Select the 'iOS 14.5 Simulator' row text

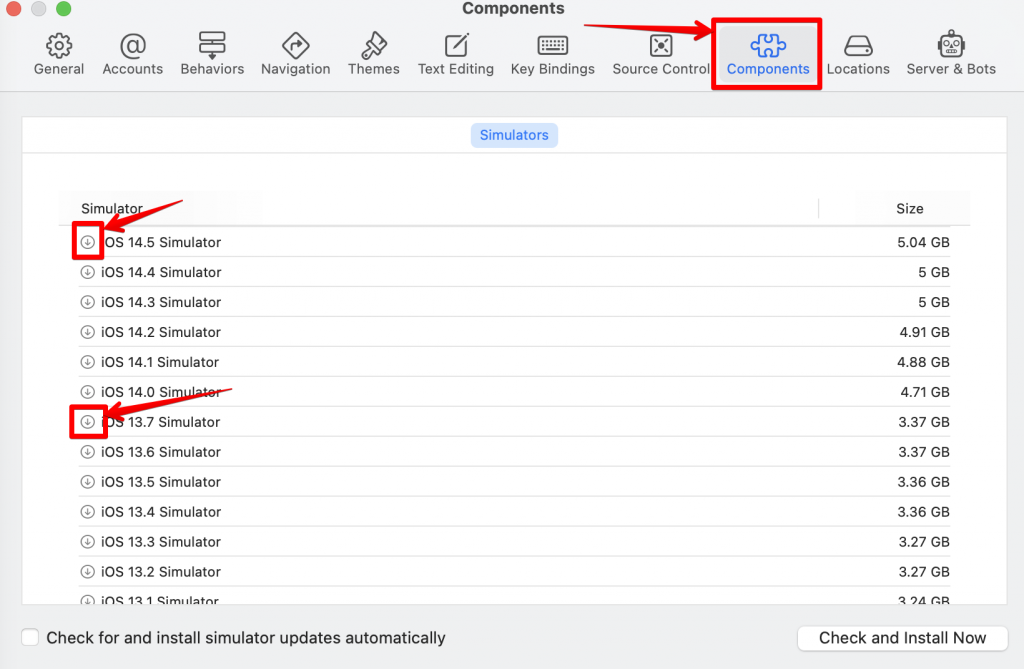pos(162,242)
